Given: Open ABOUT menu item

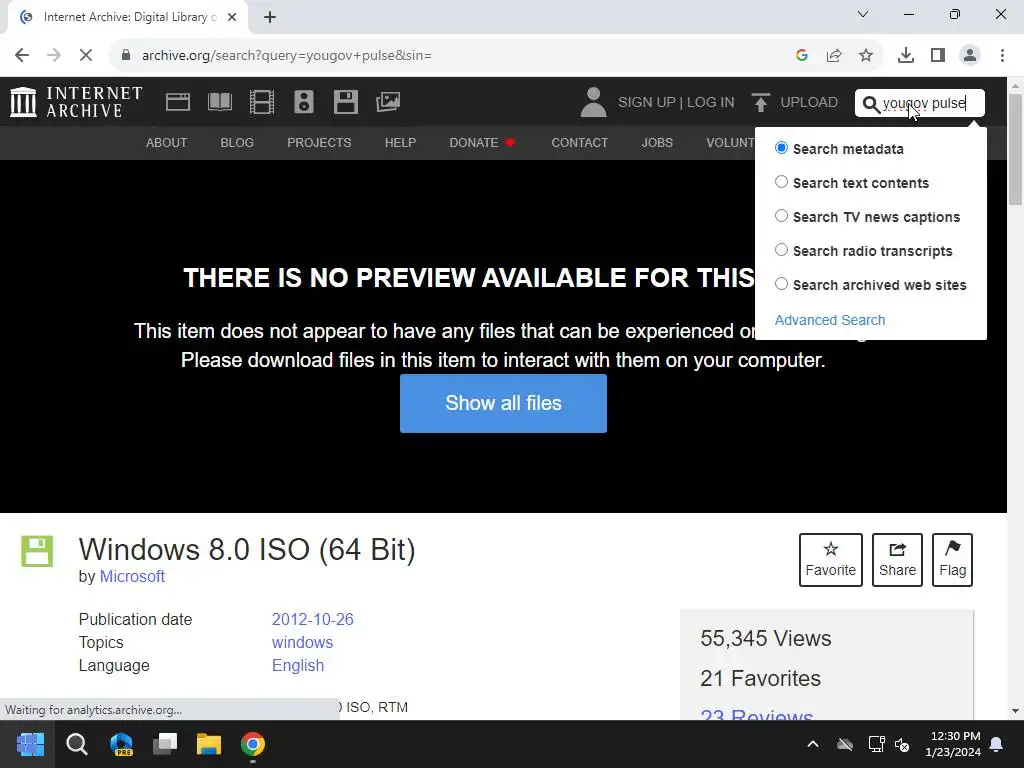Looking at the screenshot, I should coord(167,142).
